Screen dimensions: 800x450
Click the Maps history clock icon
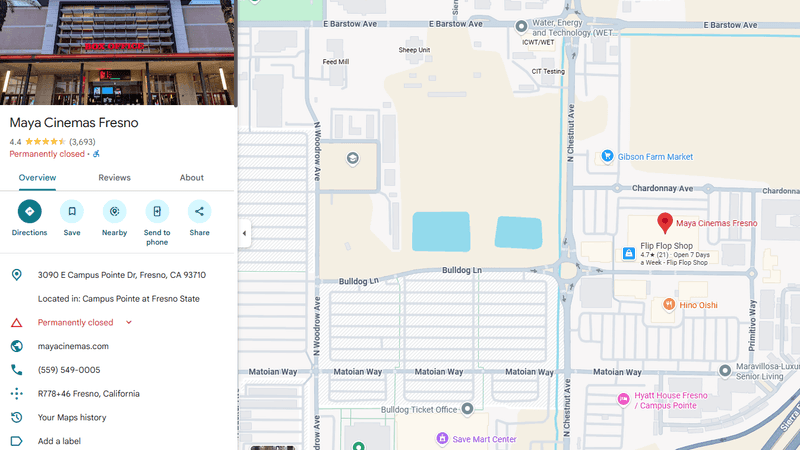[17, 417]
